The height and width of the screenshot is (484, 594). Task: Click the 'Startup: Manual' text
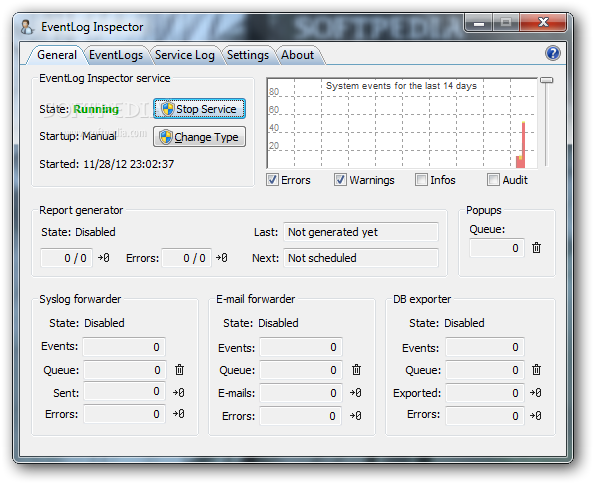[78, 136]
